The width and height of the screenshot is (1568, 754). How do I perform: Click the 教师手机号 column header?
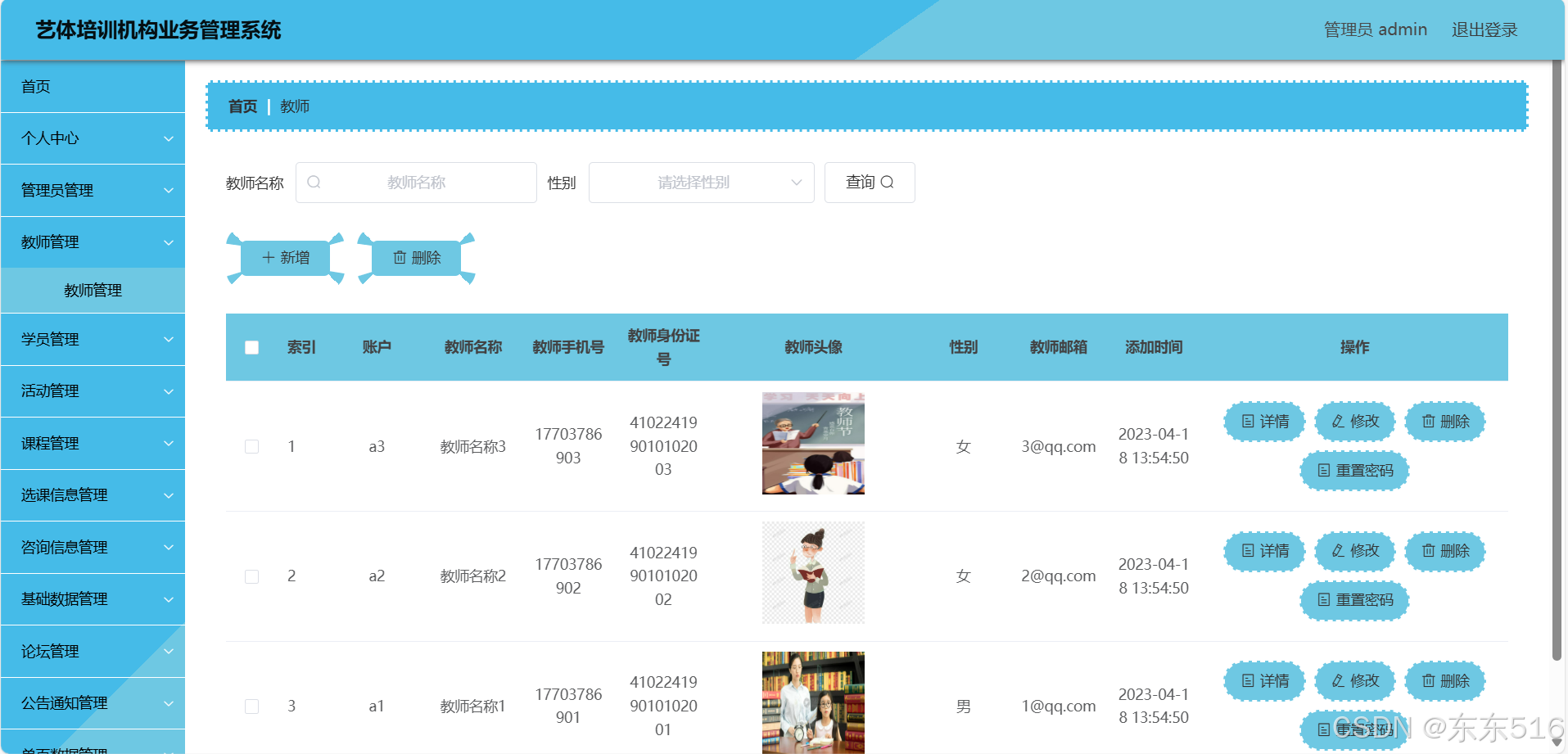click(568, 348)
